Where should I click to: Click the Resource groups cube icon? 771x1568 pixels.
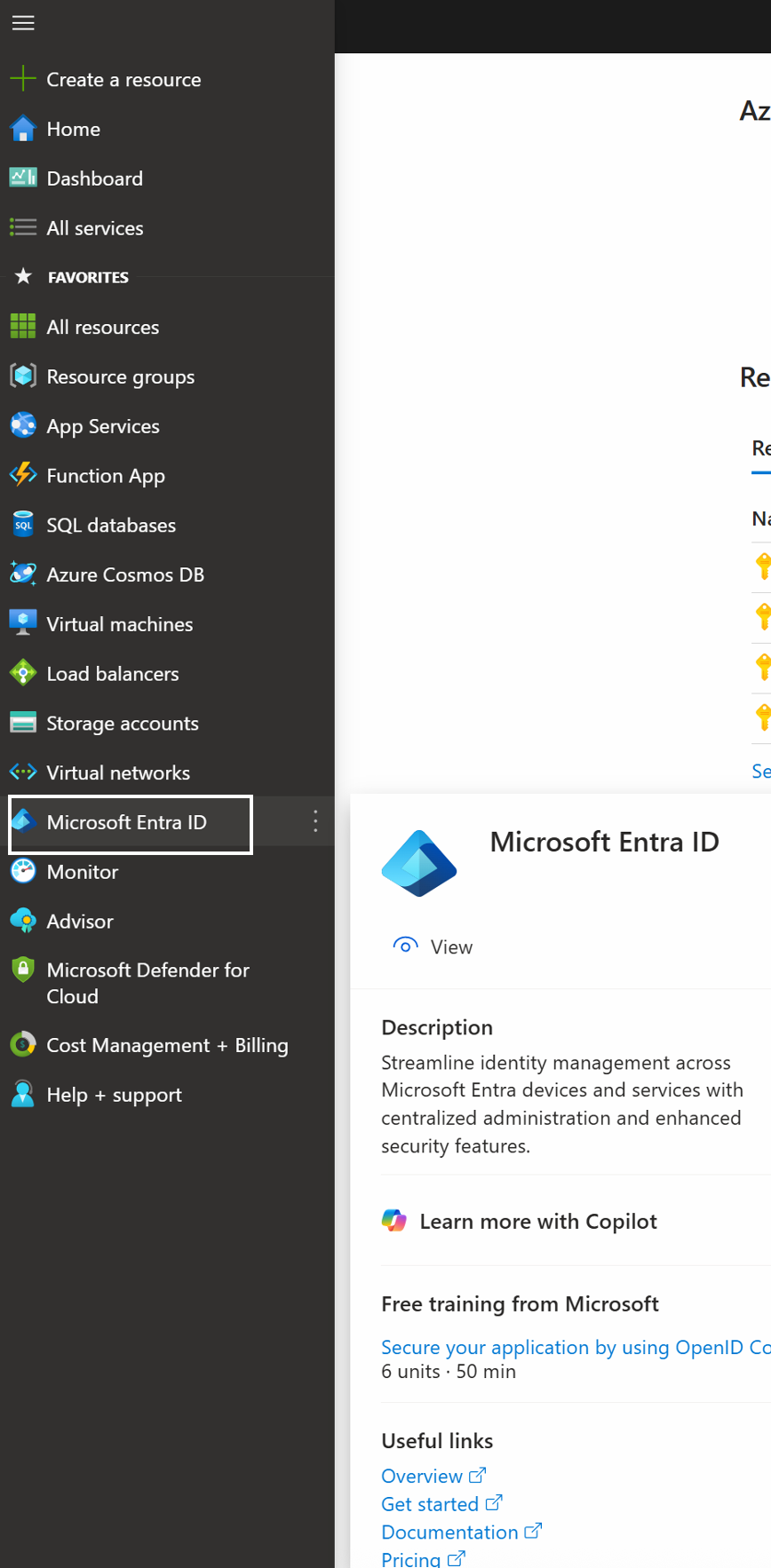23,376
